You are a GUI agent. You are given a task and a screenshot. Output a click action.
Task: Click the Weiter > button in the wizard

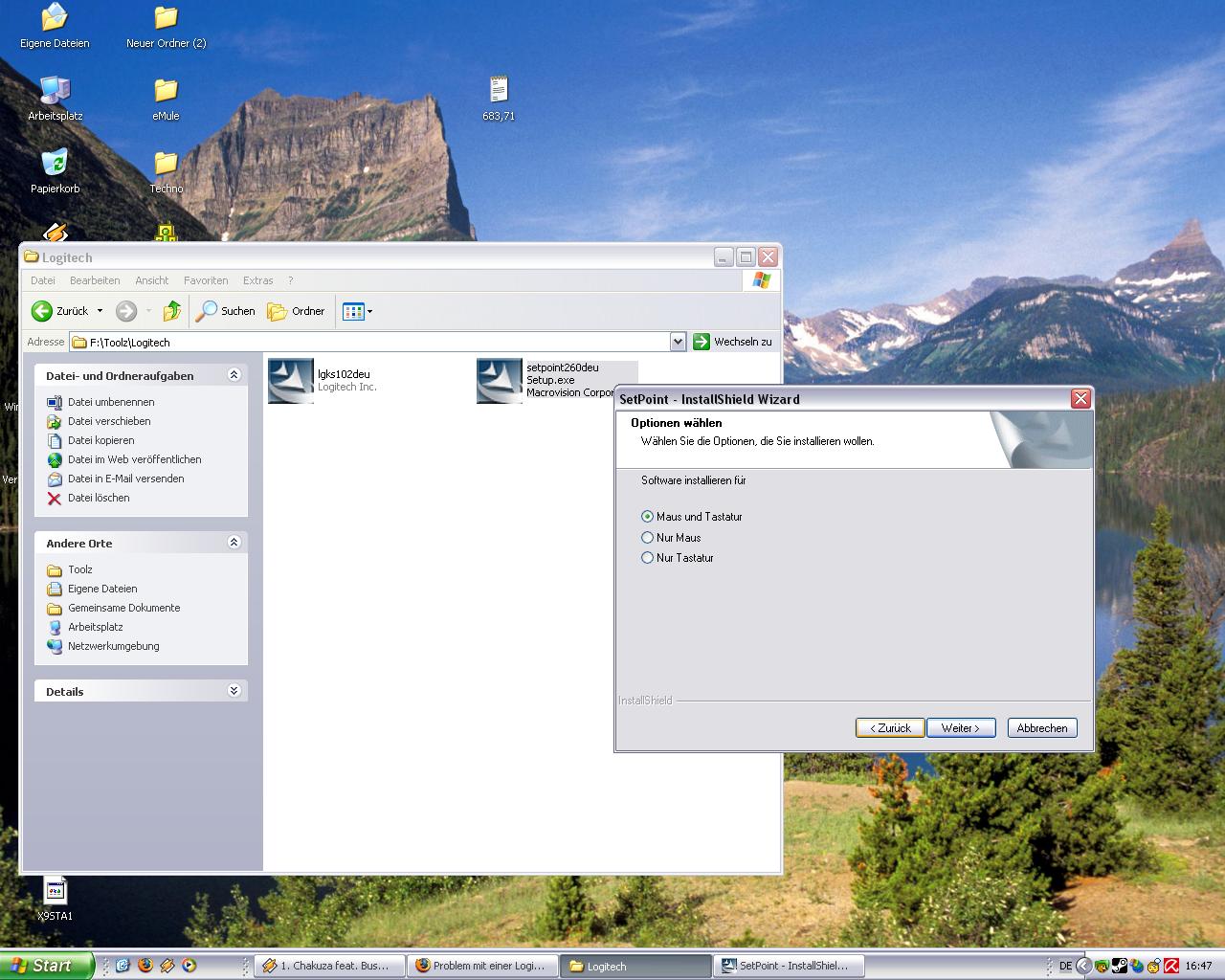click(x=961, y=728)
